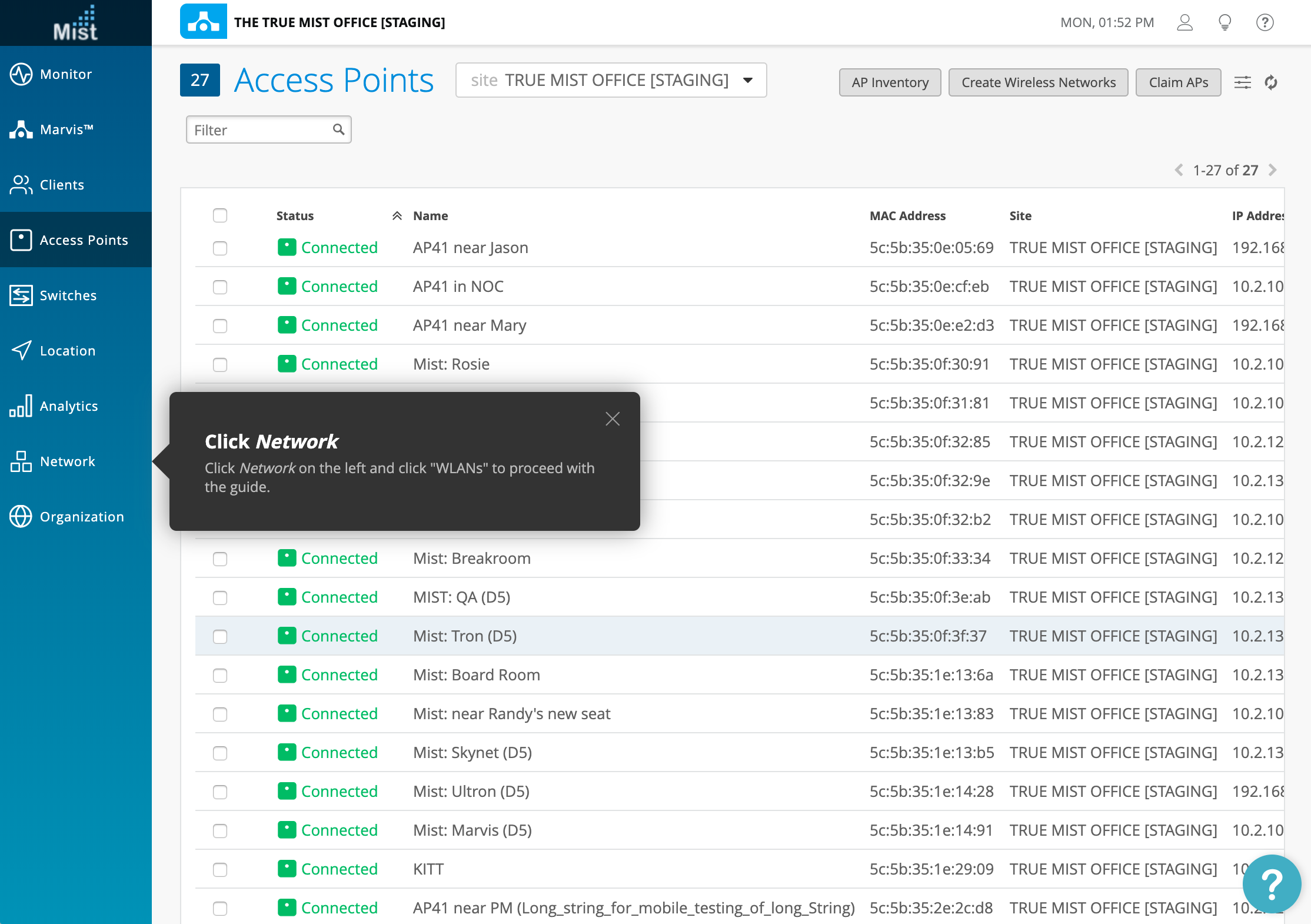This screenshot has height=924, width=1311.
Task: Select the Mist: Tron (D5) row checkbox
Action: tap(220, 636)
